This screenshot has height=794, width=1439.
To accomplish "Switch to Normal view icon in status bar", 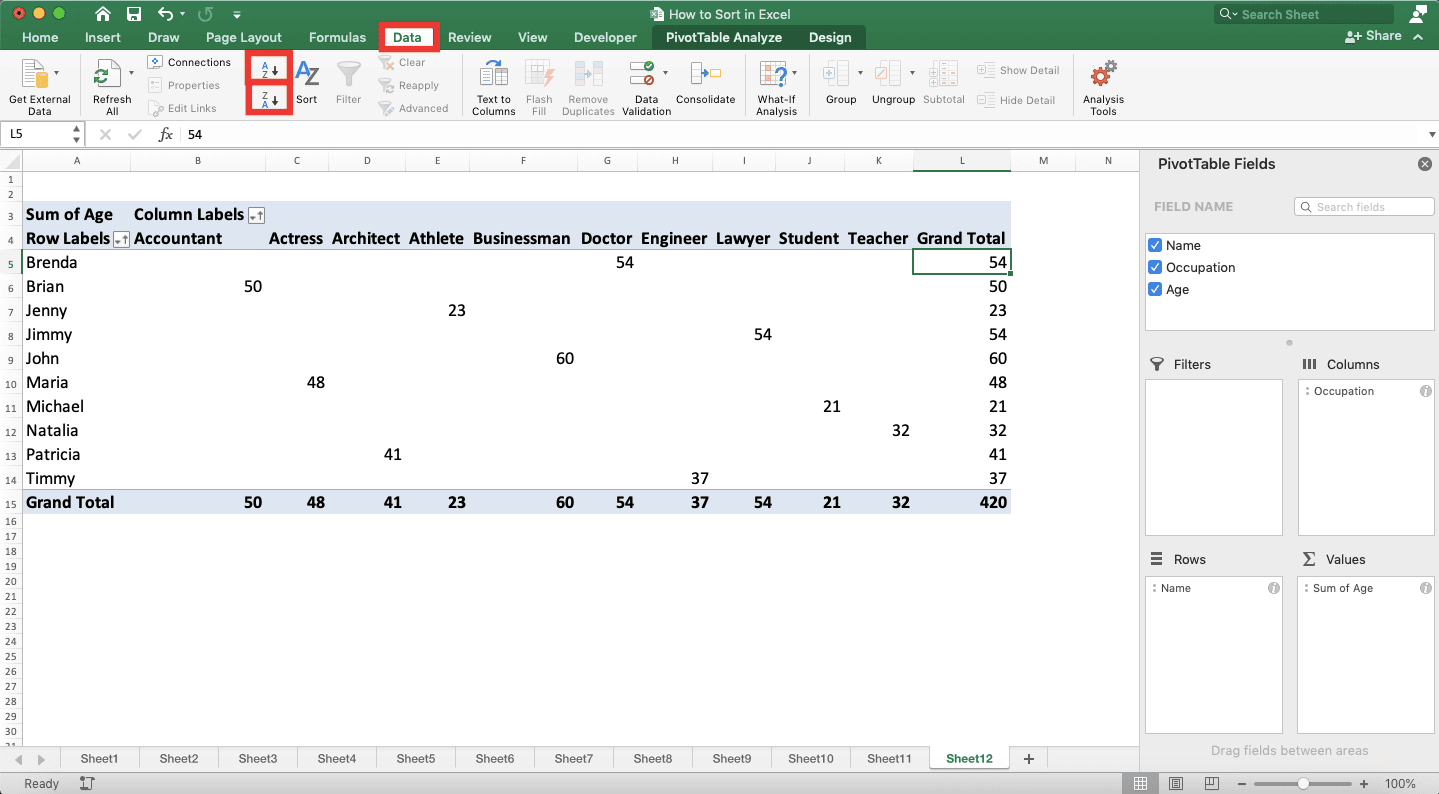I will pos(1141,784).
